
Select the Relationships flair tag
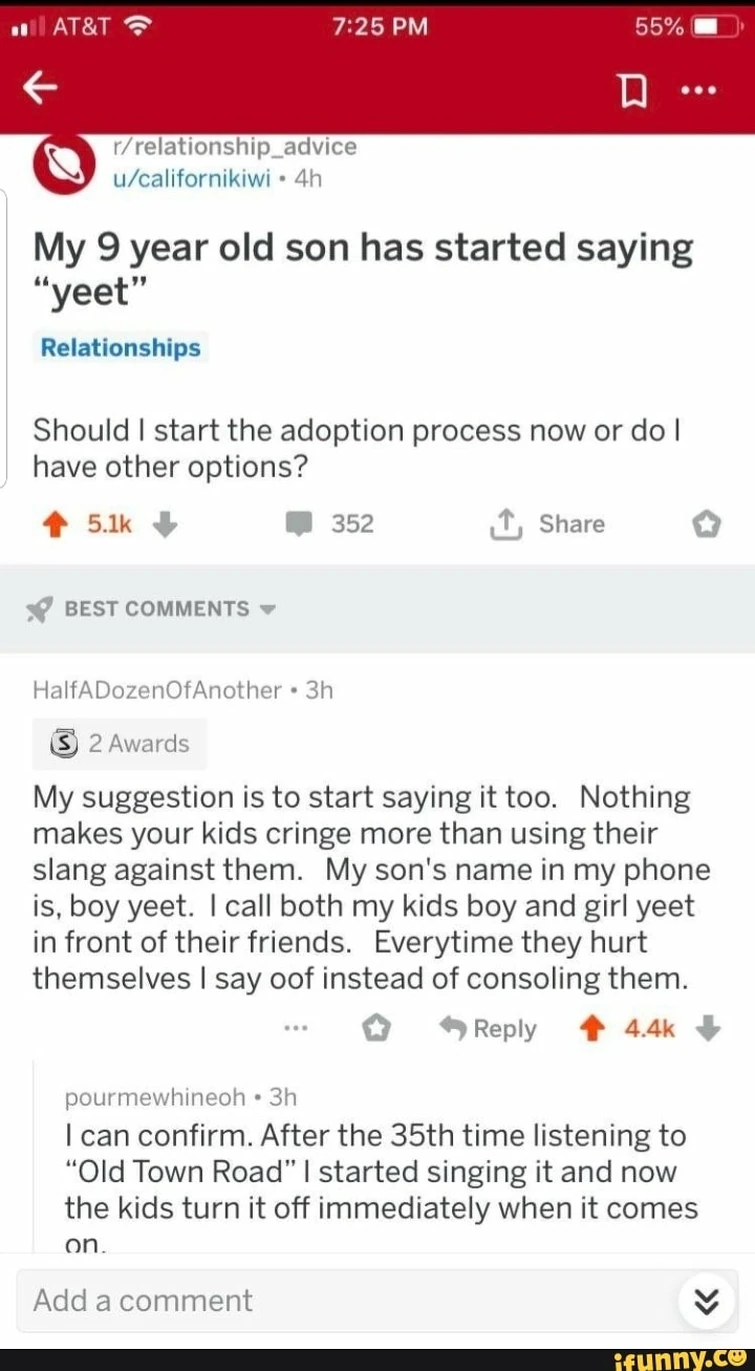(120, 348)
